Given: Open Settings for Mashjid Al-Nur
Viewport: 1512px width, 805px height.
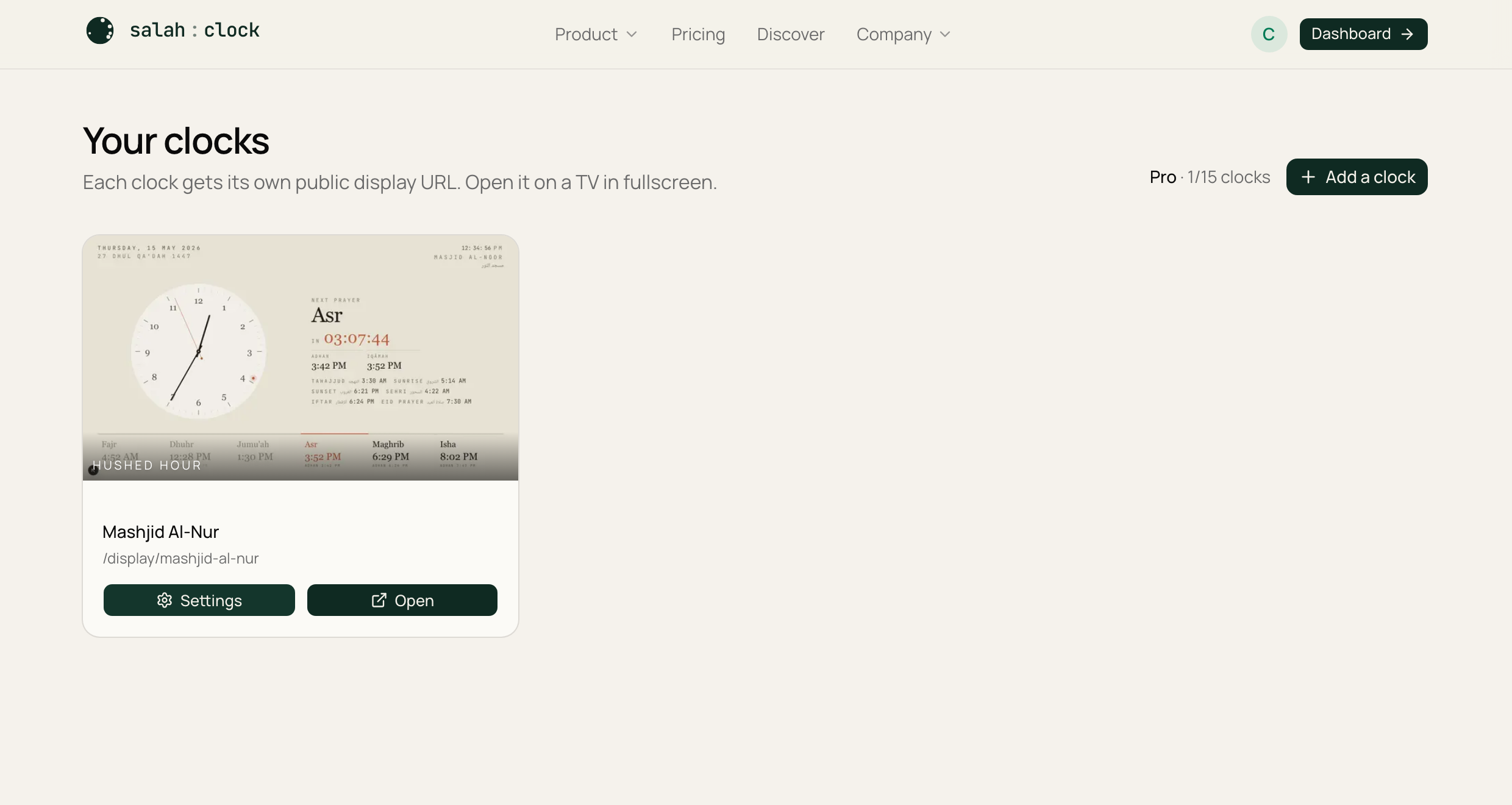Looking at the screenshot, I should (199, 600).
